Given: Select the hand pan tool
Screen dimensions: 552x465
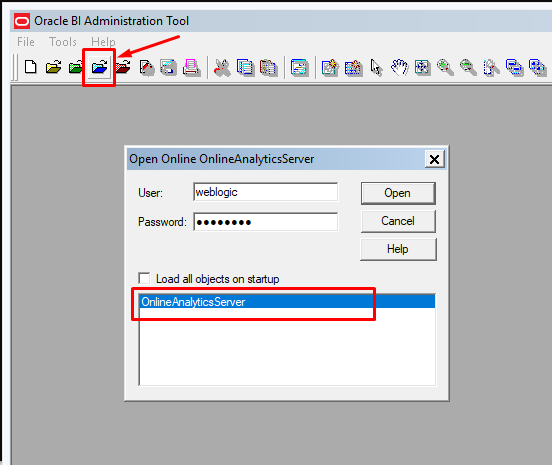Looking at the screenshot, I should (400, 68).
